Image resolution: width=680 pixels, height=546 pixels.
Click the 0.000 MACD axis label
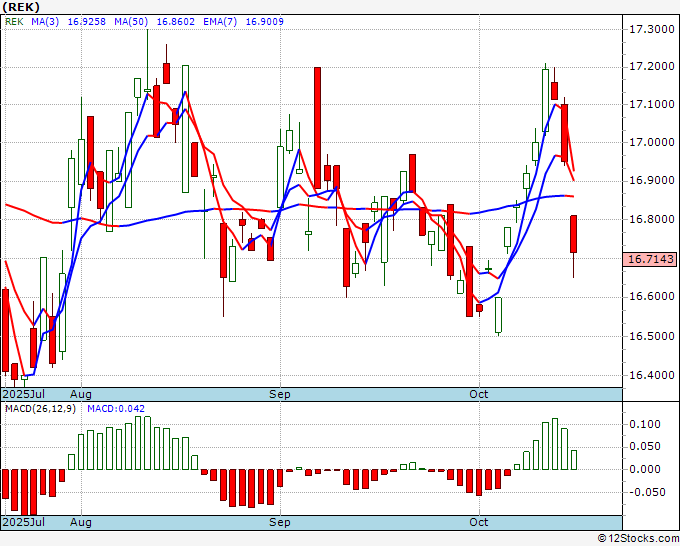tap(645, 469)
